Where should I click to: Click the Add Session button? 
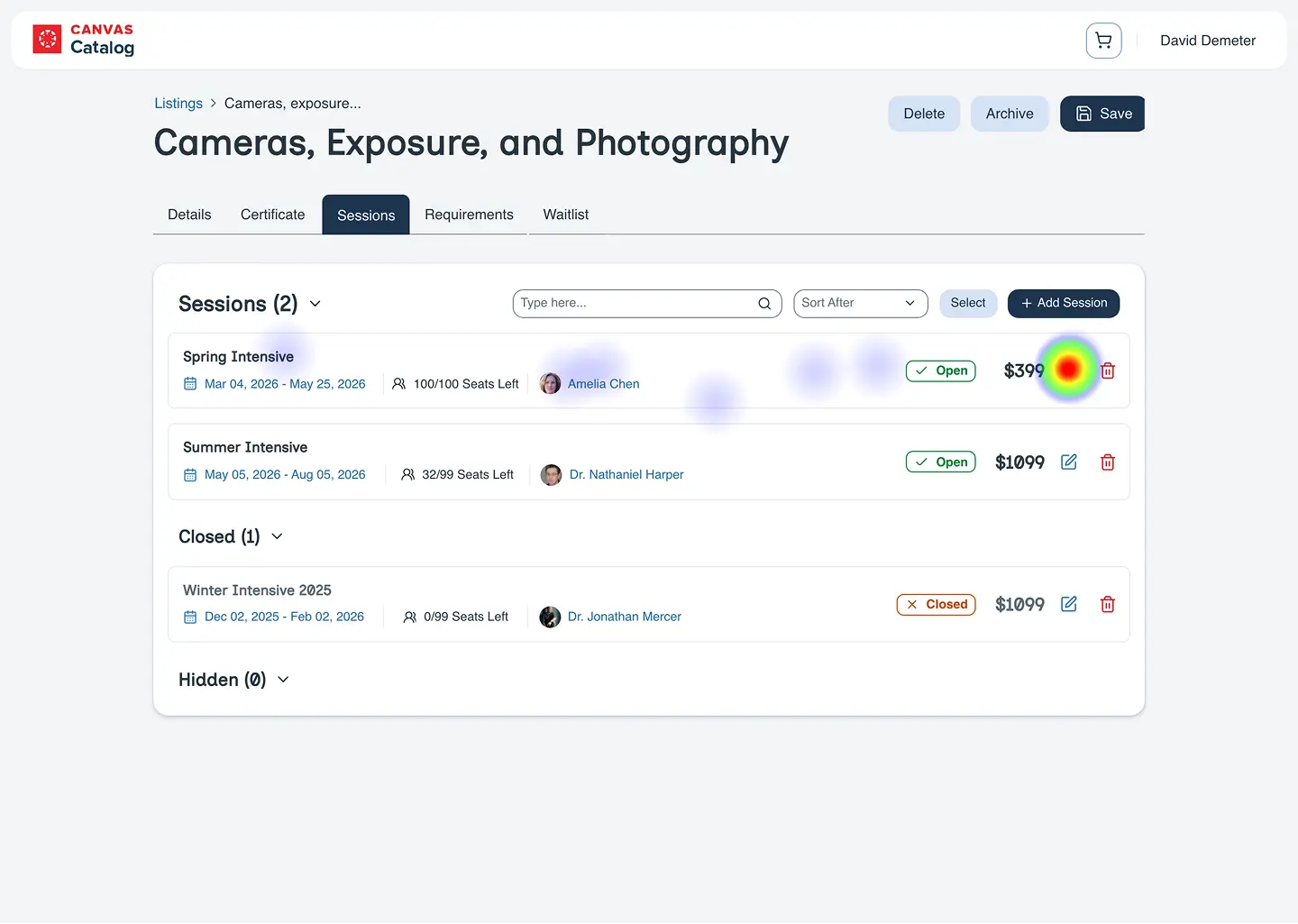point(1064,303)
